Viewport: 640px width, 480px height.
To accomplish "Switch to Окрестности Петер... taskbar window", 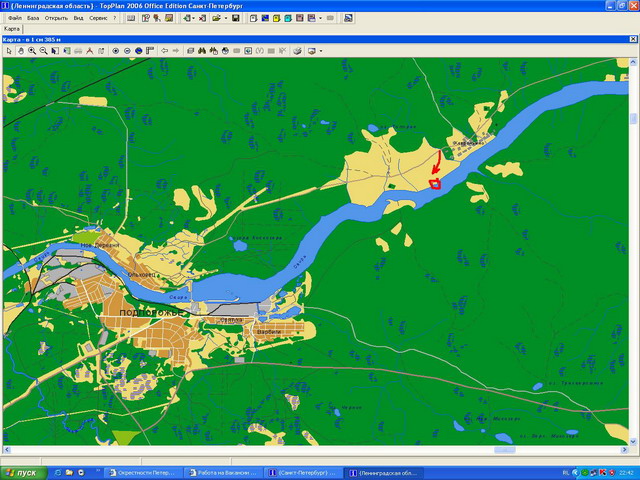I will point(147,472).
